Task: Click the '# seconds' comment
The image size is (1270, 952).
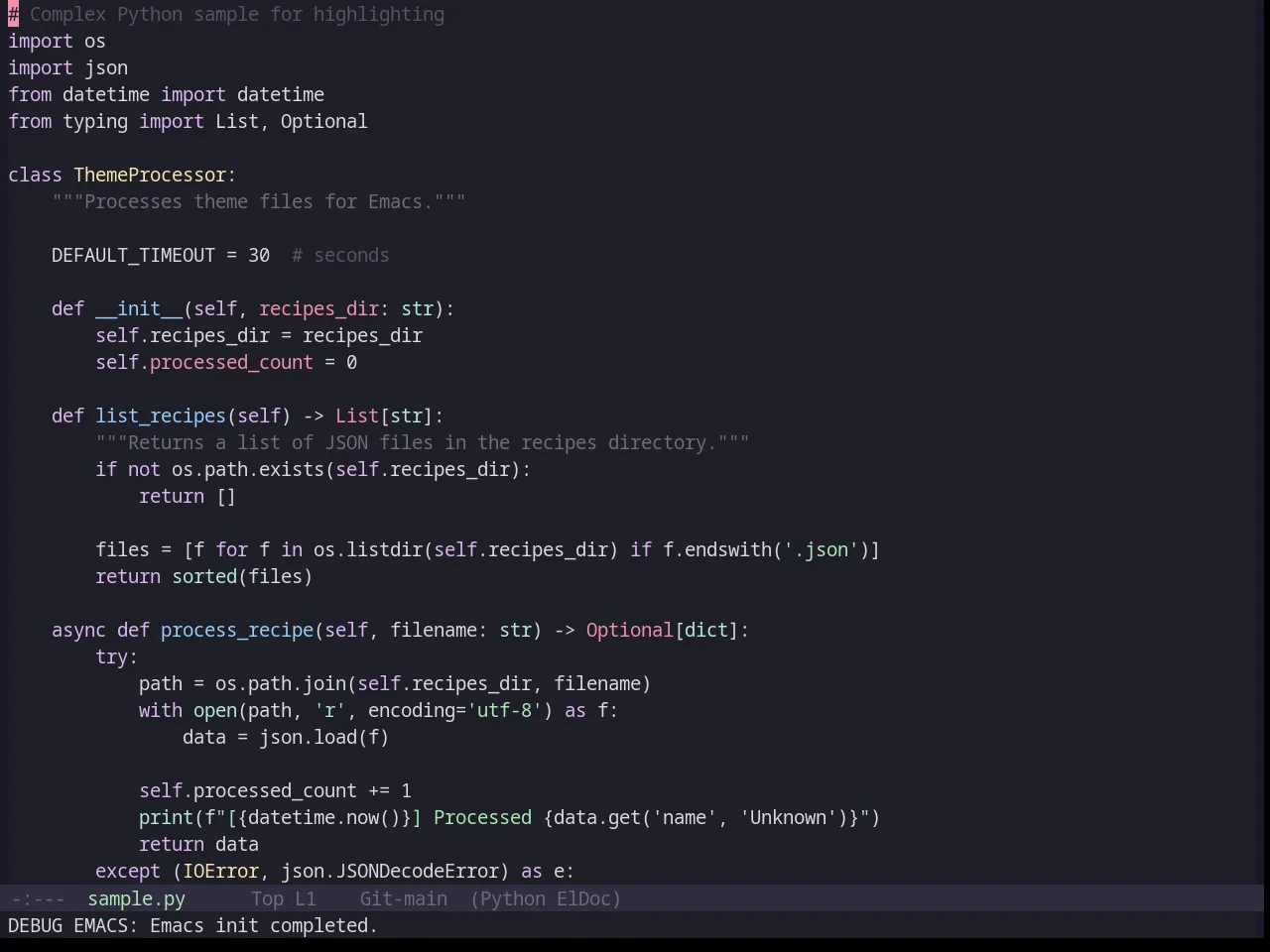Action: click(340, 255)
